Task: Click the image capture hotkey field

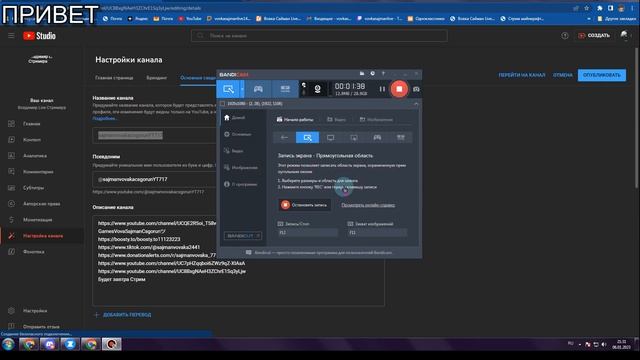Action: click(x=377, y=232)
